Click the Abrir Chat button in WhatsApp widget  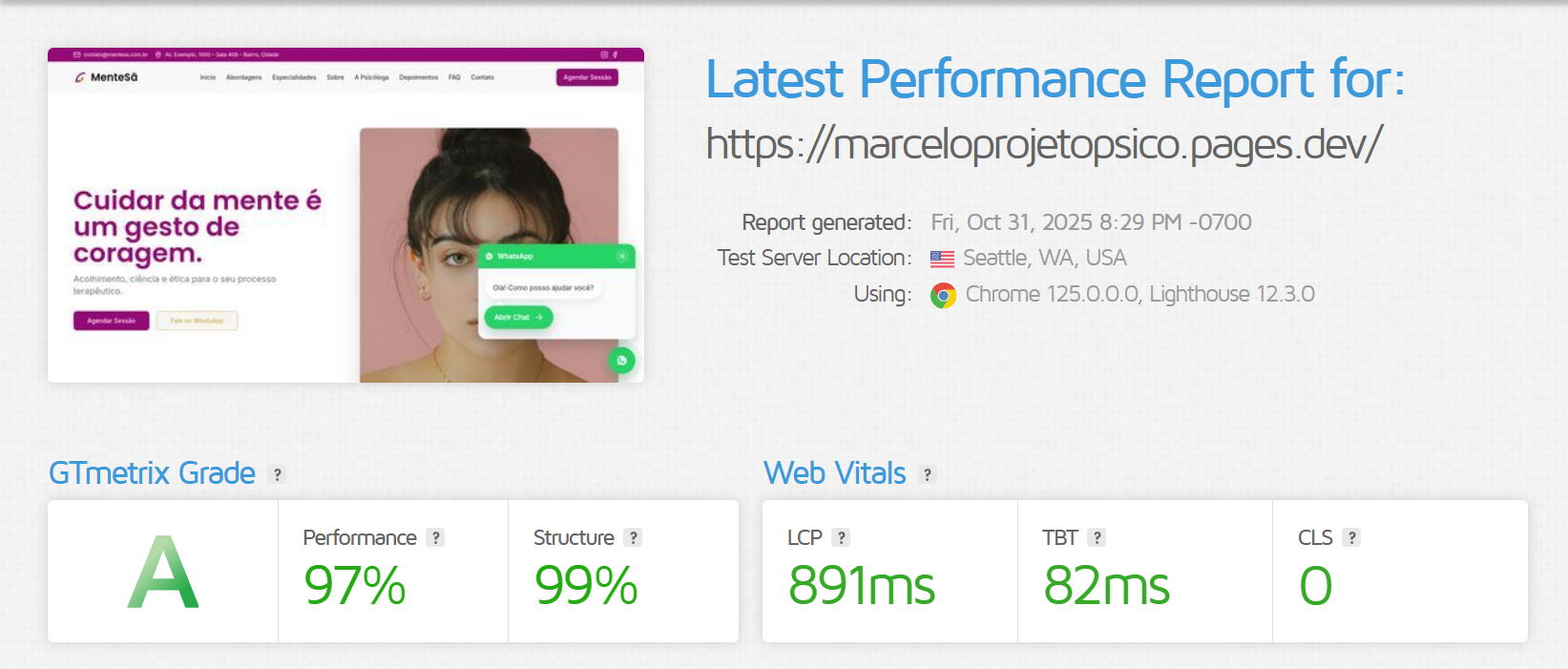click(519, 318)
